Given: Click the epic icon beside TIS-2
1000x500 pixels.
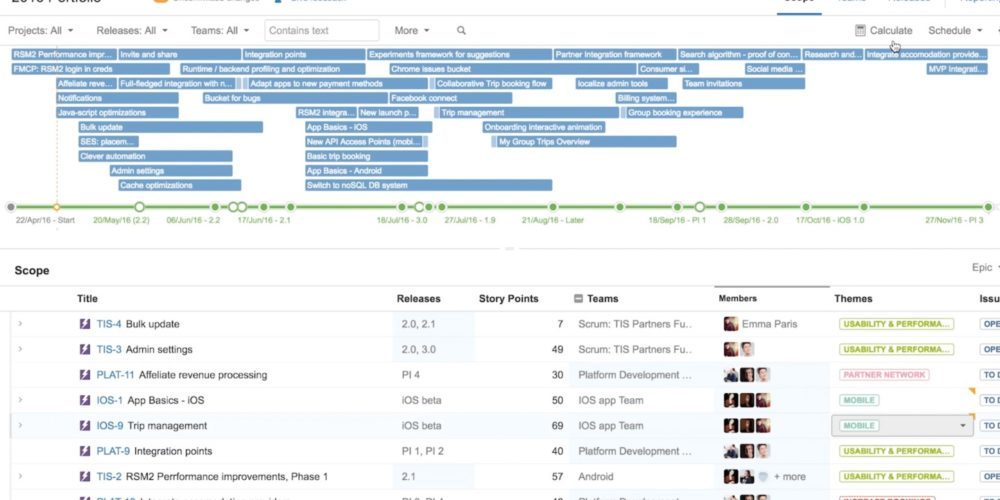Looking at the screenshot, I should click(x=85, y=477).
